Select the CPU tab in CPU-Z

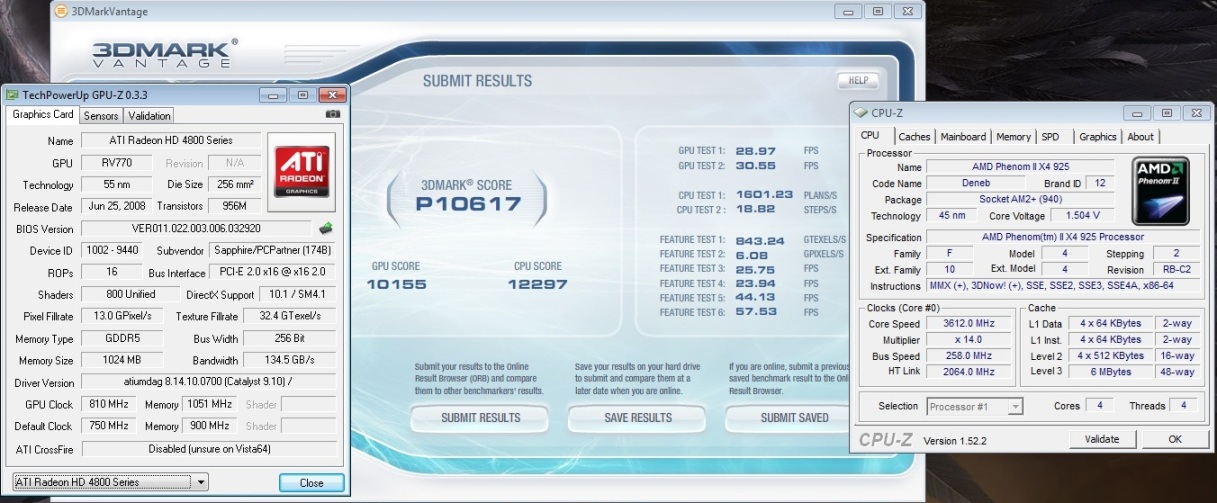click(x=870, y=136)
